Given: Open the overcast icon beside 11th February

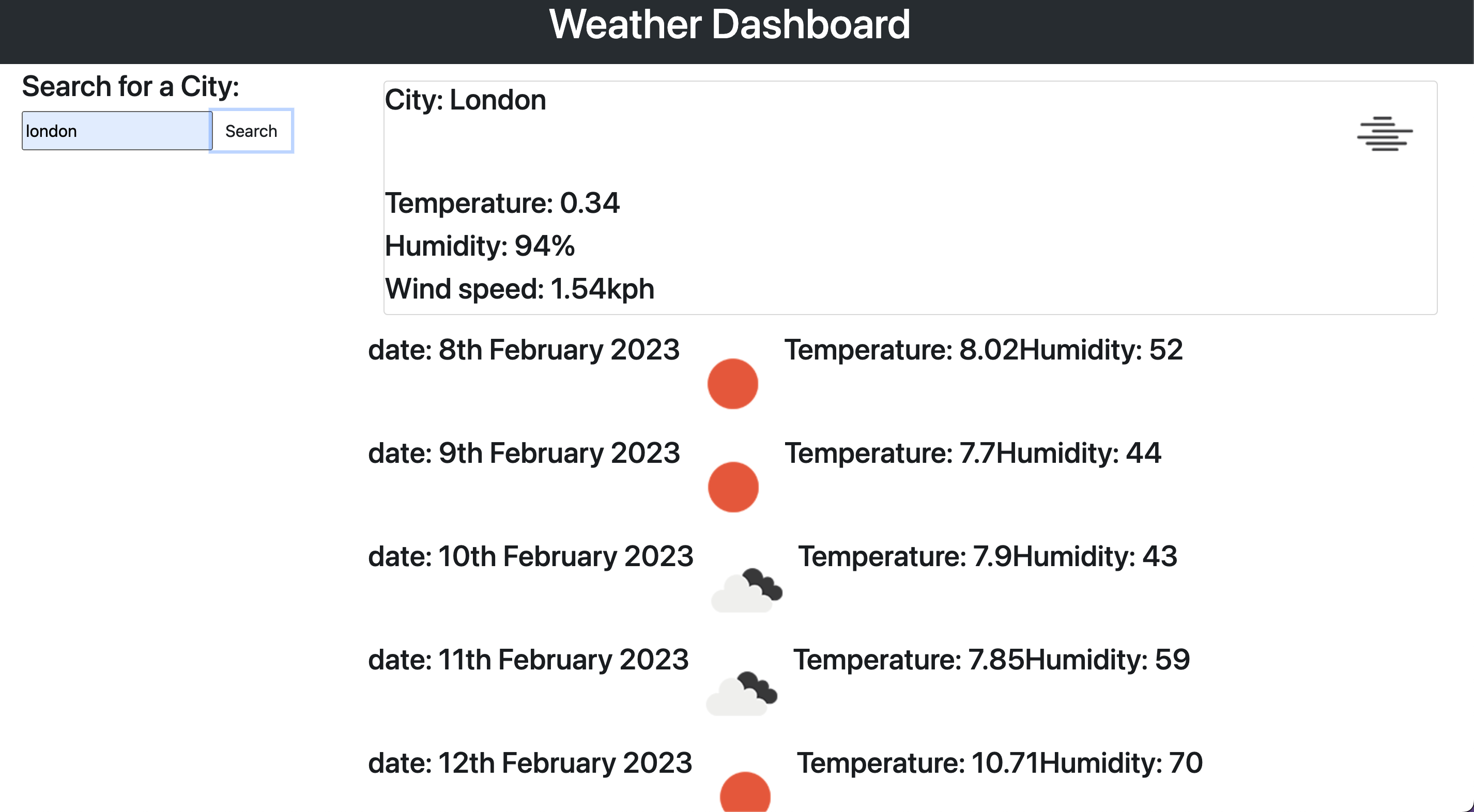Looking at the screenshot, I should pos(741,693).
